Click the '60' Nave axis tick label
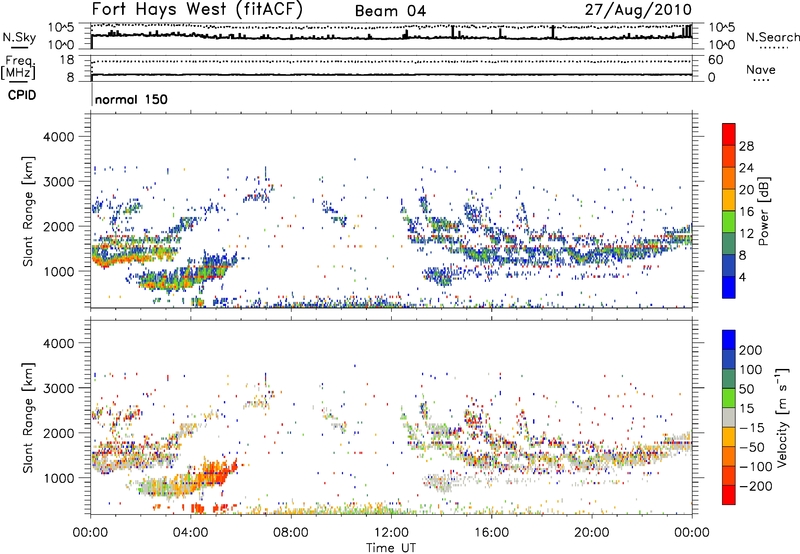This screenshot has width=800, height=554. (715, 60)
